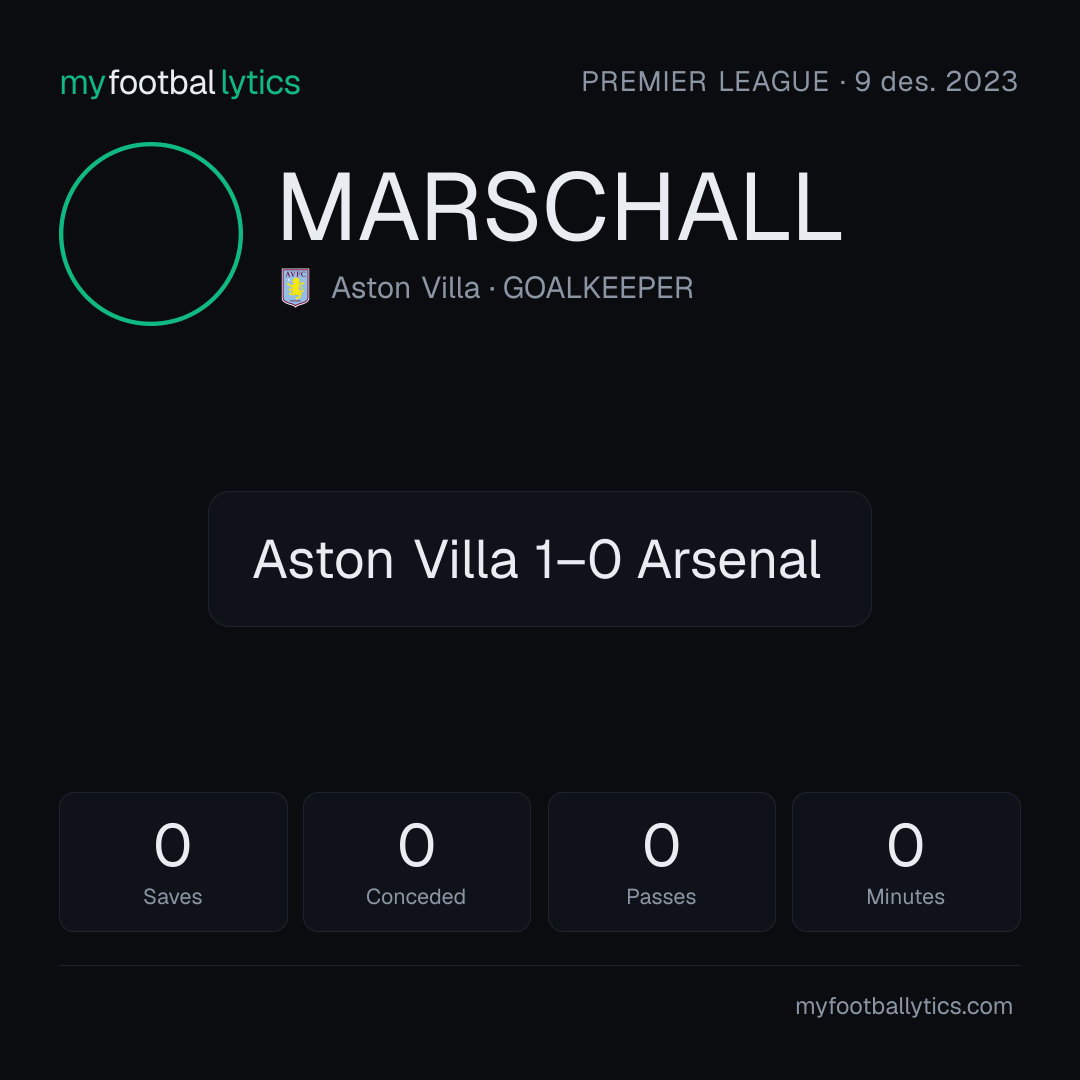This screenshot has height=1080, width=1080.
Task: Click the GOALKEEPER position label
Action: (x=598, y=288)
